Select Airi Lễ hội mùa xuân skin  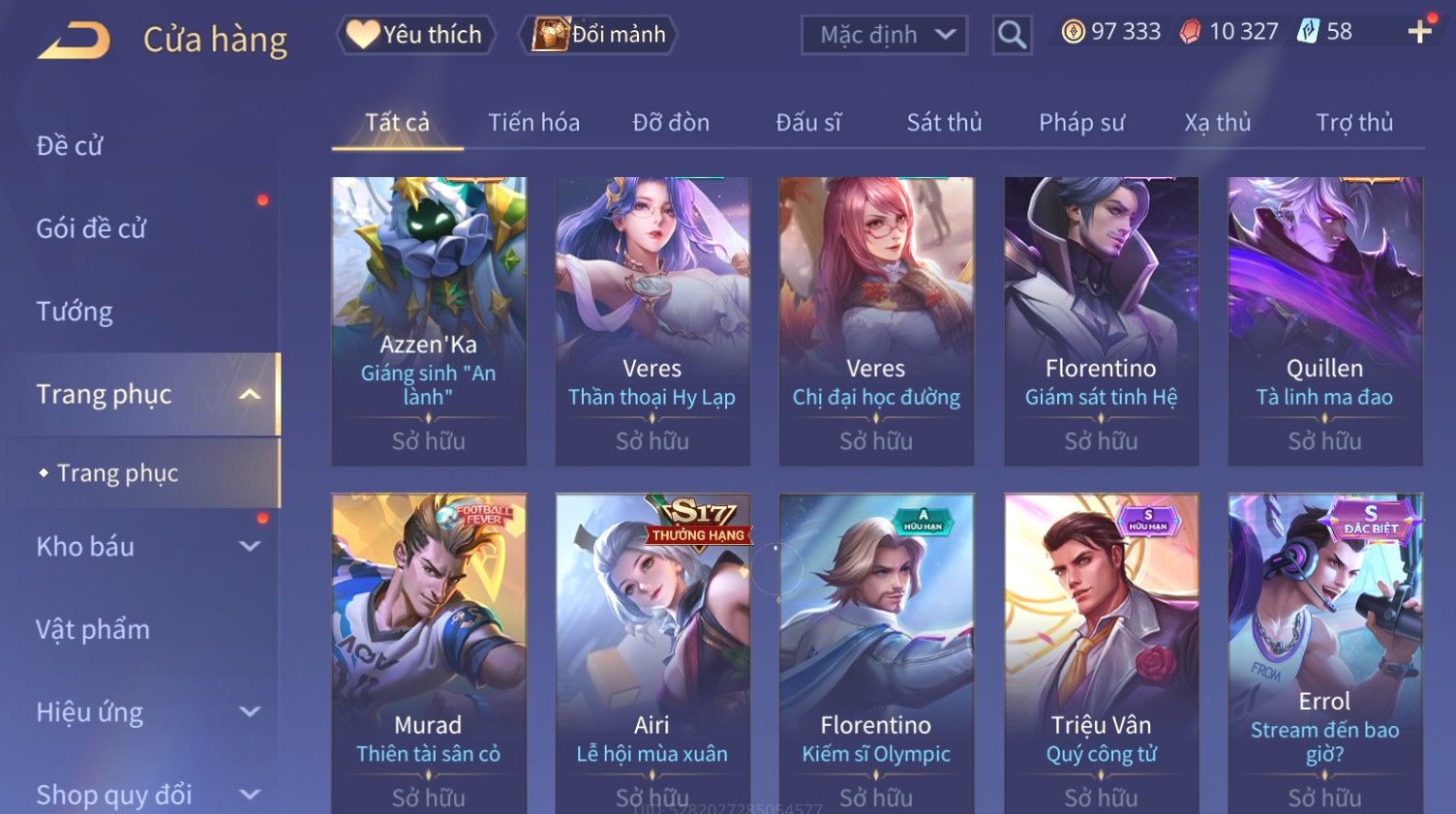pos(652,653)
